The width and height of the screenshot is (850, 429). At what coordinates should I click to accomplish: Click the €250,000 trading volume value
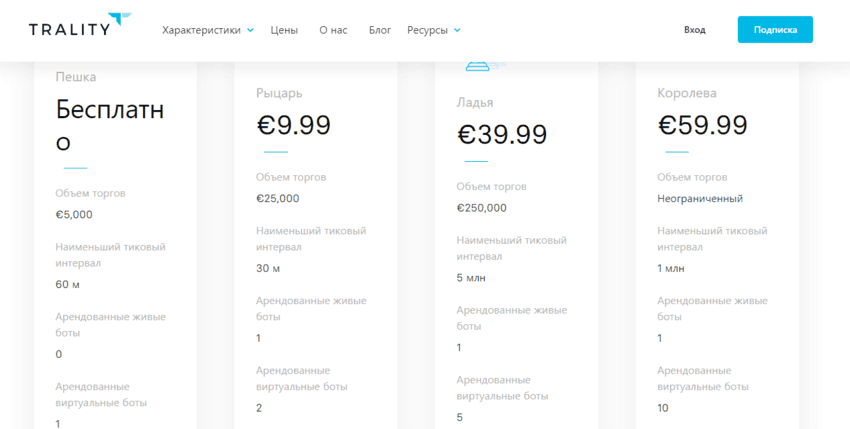coord(481,208)
